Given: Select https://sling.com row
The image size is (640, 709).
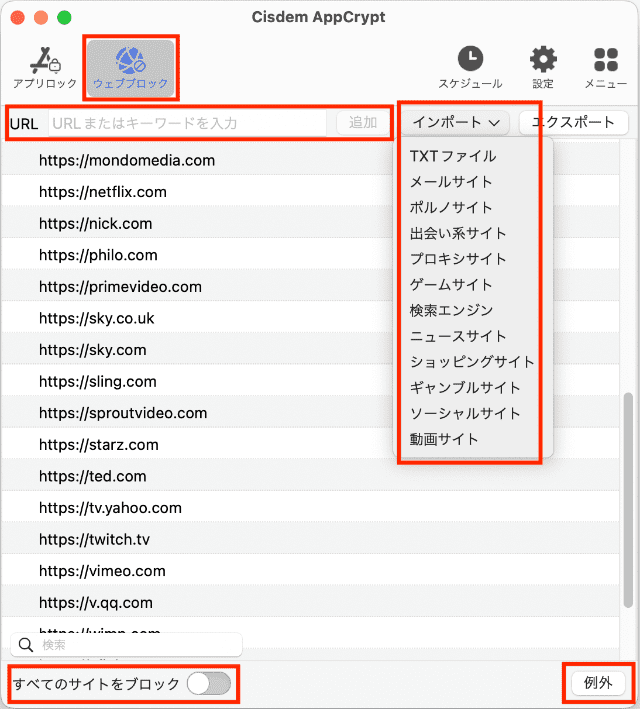Looking at the screenshot, I should (x=310, y=382).
